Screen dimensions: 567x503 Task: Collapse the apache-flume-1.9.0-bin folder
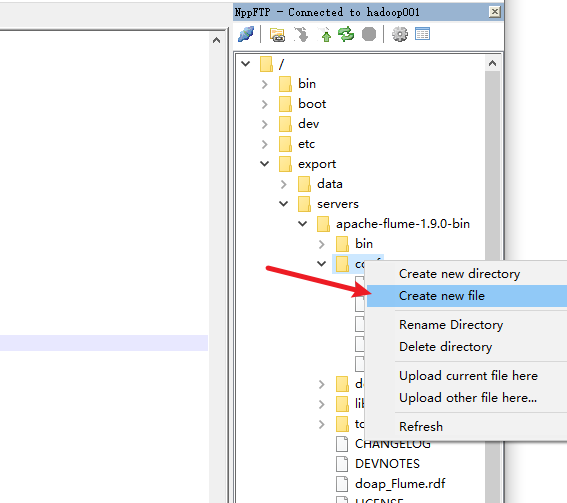tap(303, 224)
